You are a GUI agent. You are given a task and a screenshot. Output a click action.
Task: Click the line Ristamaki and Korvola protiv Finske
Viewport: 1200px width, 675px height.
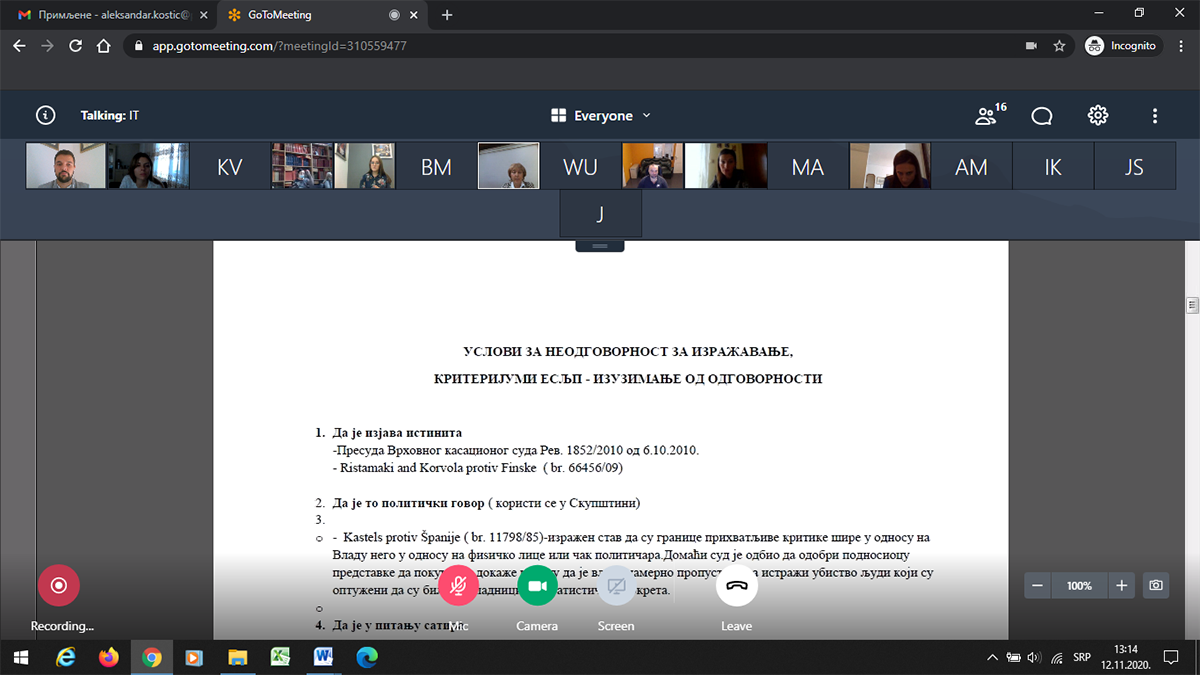[478, 467]
